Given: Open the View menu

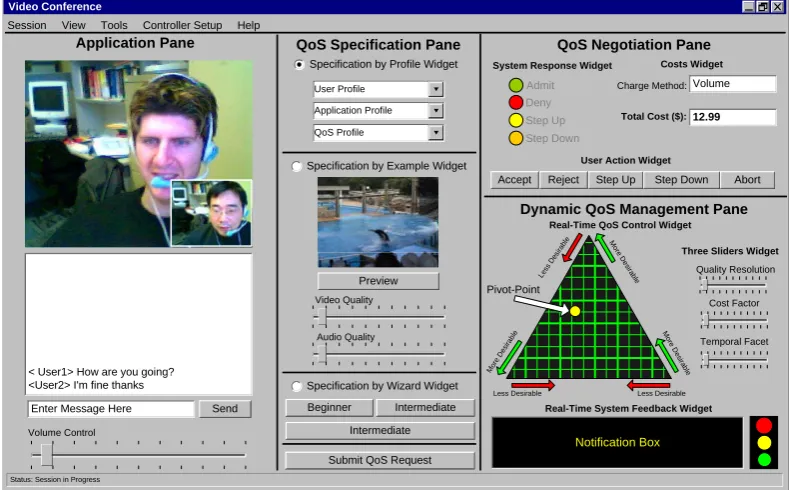Looking at the screenshot, I should (73, 25).
